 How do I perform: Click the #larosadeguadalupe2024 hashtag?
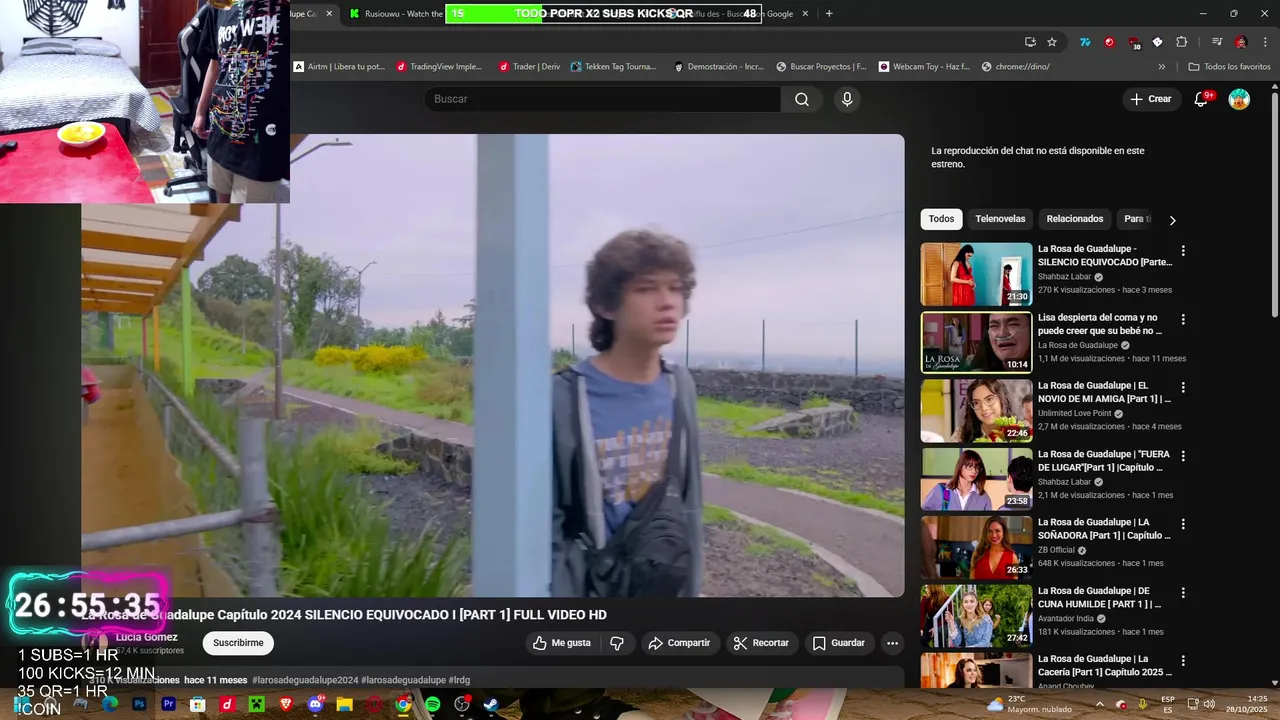coord(305,680)
